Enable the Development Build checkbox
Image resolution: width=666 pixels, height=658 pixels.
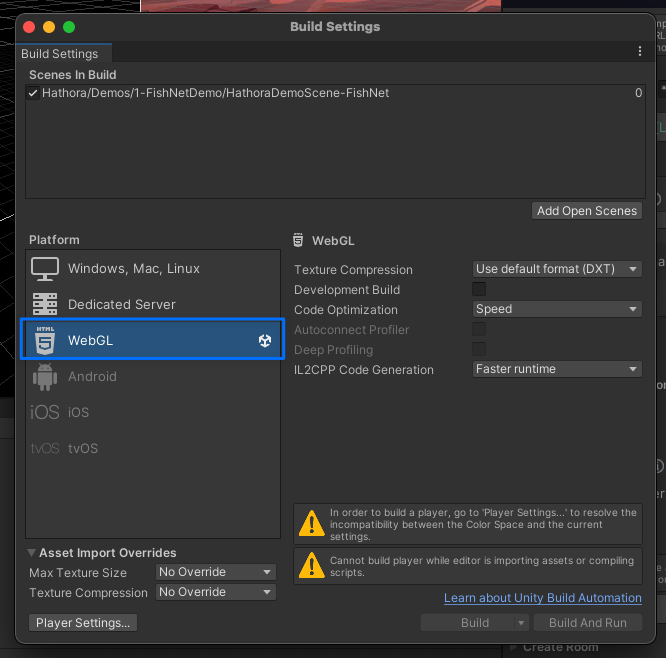tap(479, 289)
